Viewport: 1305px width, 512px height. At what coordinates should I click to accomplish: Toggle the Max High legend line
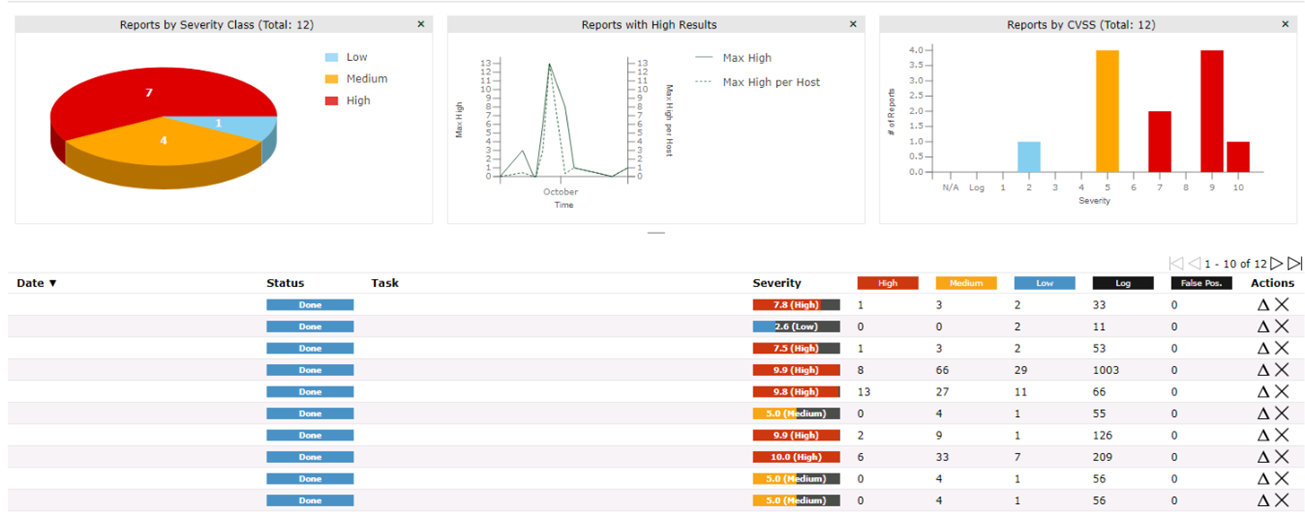point(734,58)
